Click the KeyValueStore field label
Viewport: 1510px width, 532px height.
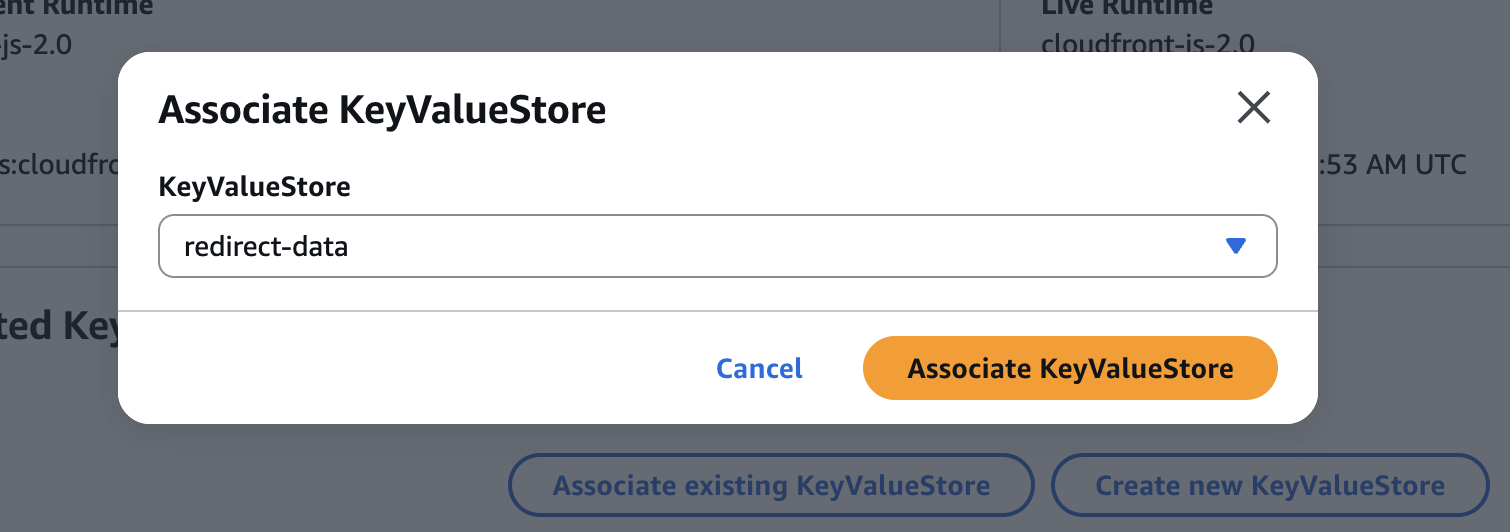coord(254,187)
